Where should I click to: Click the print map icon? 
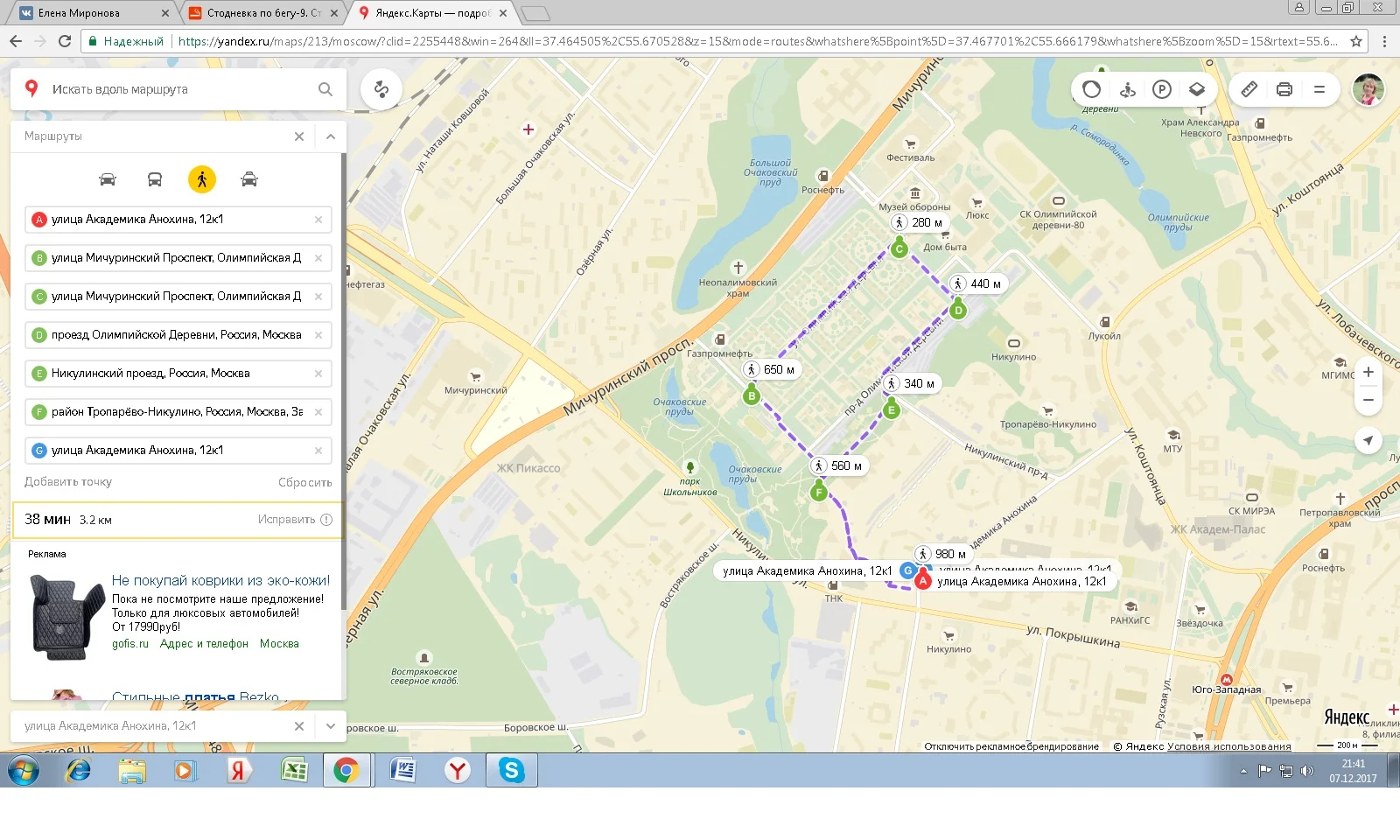[1284, 89]
